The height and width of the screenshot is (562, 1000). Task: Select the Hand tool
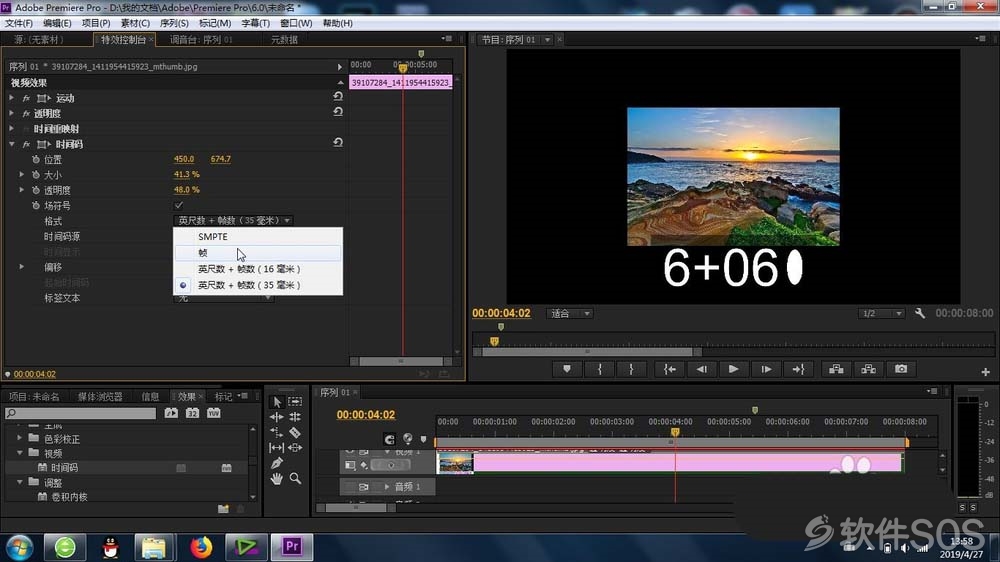(276, 478)
